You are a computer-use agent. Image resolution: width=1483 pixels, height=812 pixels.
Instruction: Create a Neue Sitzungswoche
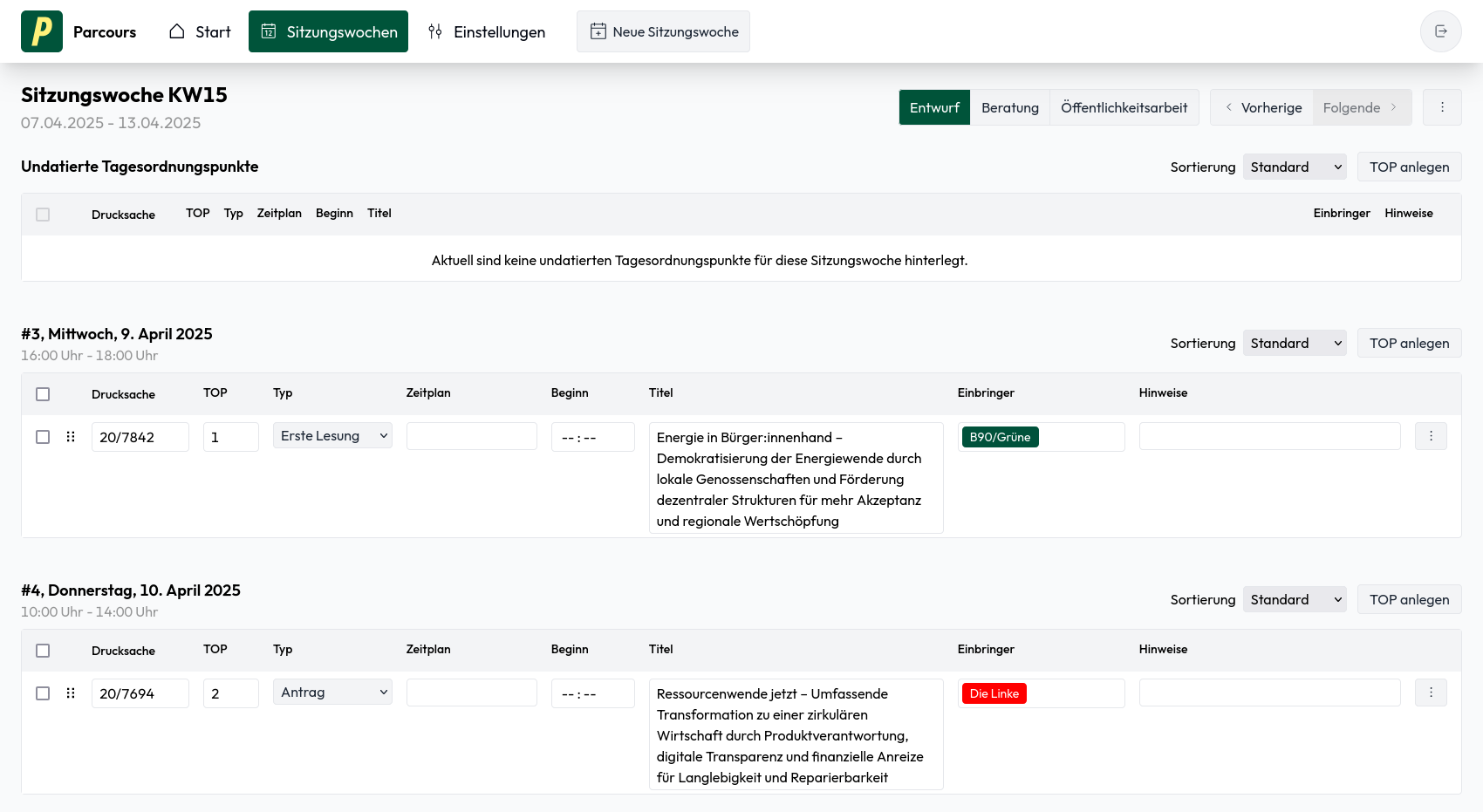coord(663,31)
